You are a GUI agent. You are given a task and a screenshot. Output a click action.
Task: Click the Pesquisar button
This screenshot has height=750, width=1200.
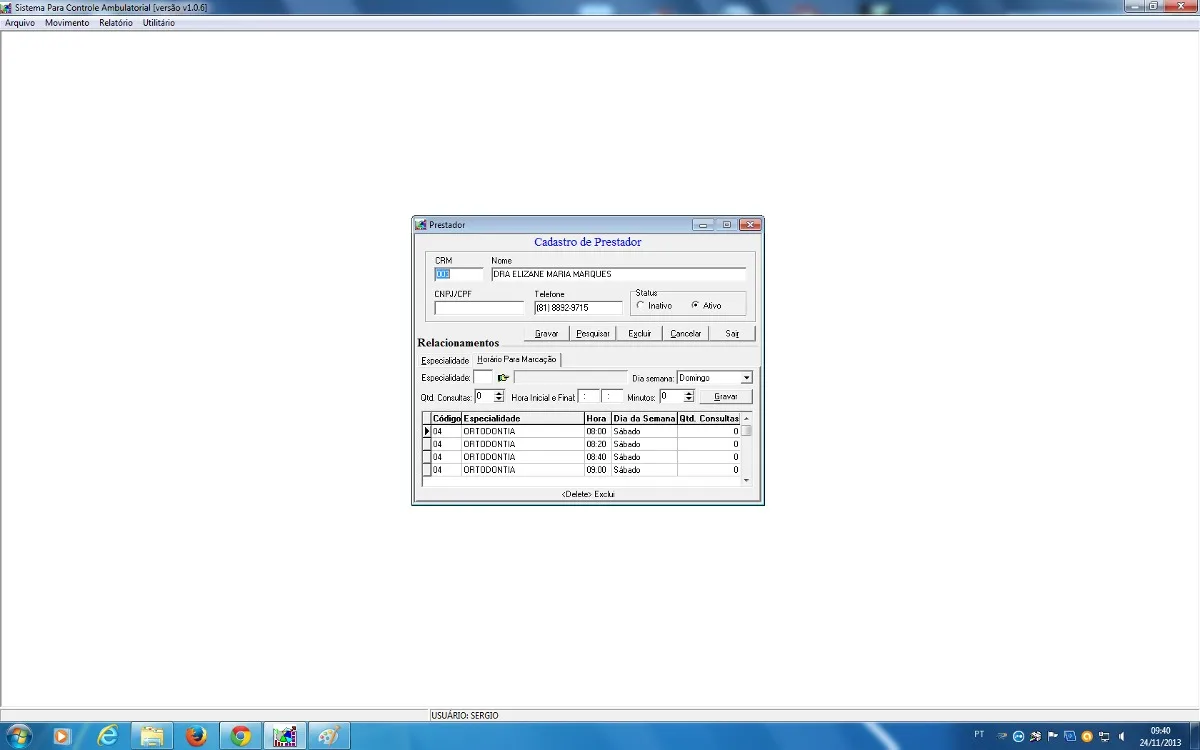click(x=593, y=333)
